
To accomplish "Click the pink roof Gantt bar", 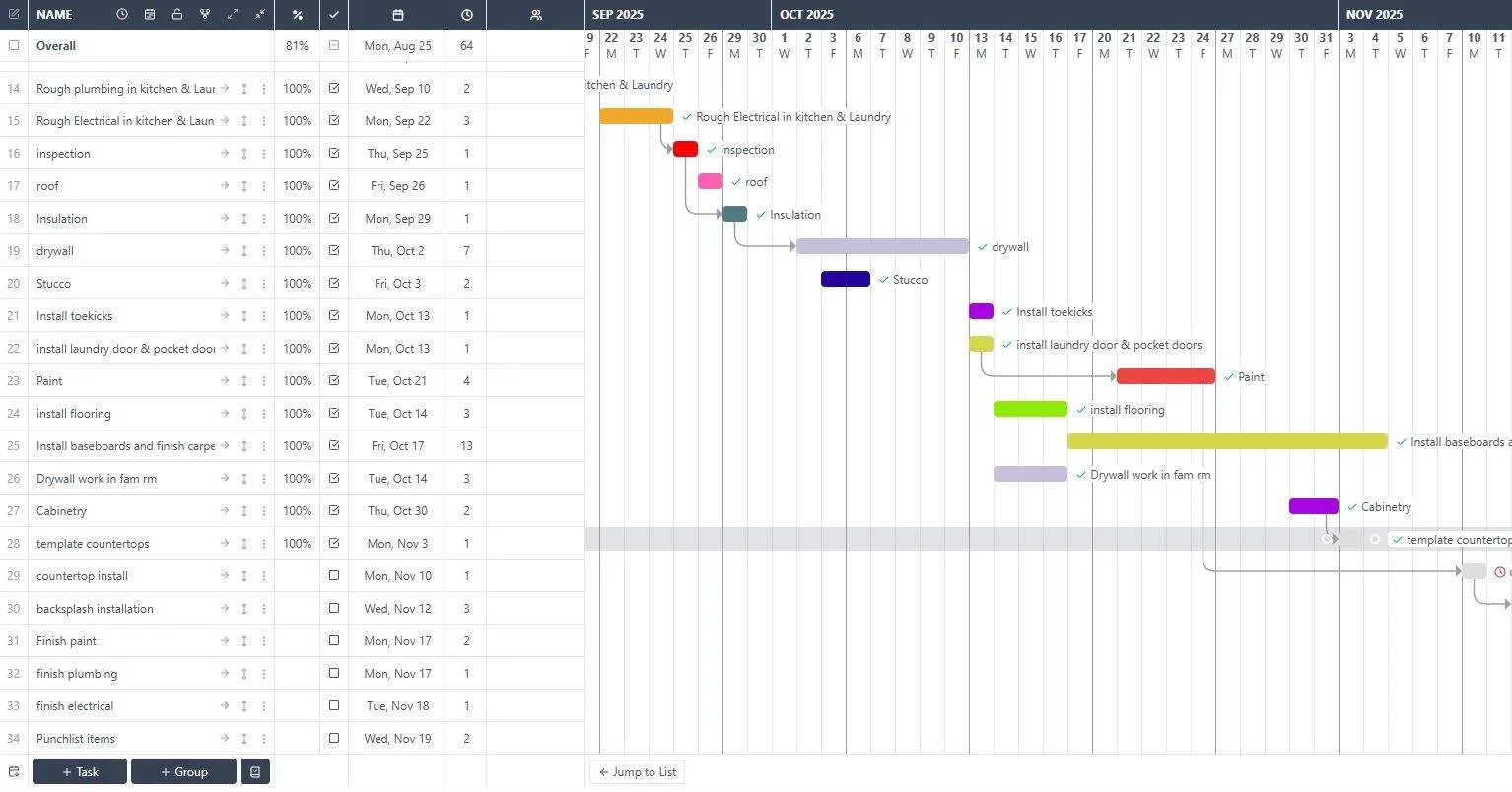I will pyautogui.click(x=710, y=181).
